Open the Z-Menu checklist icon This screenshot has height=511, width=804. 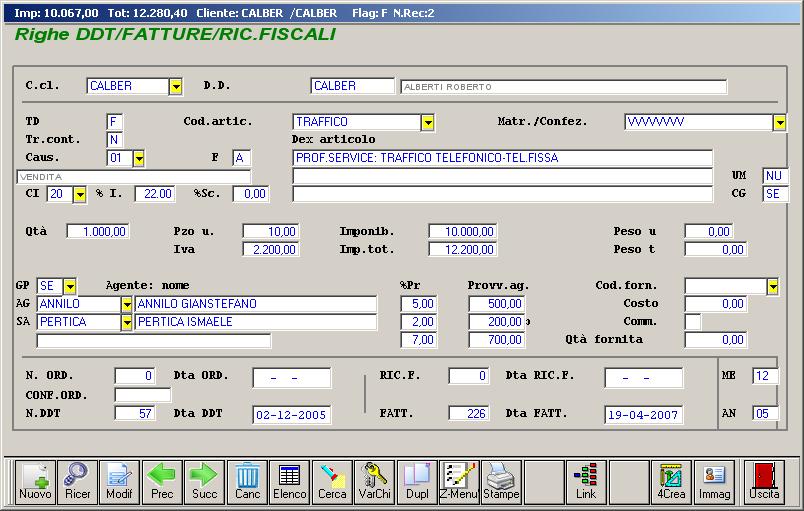459,482
